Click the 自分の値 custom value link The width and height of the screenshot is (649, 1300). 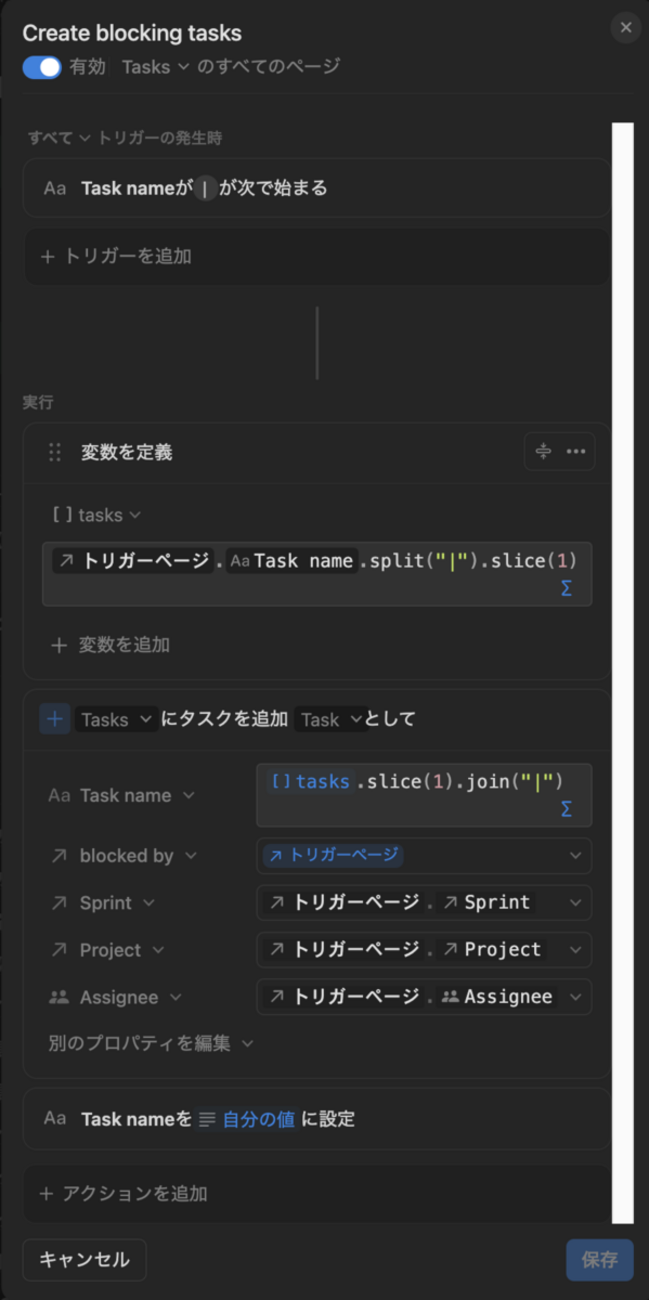(258, 1119)
